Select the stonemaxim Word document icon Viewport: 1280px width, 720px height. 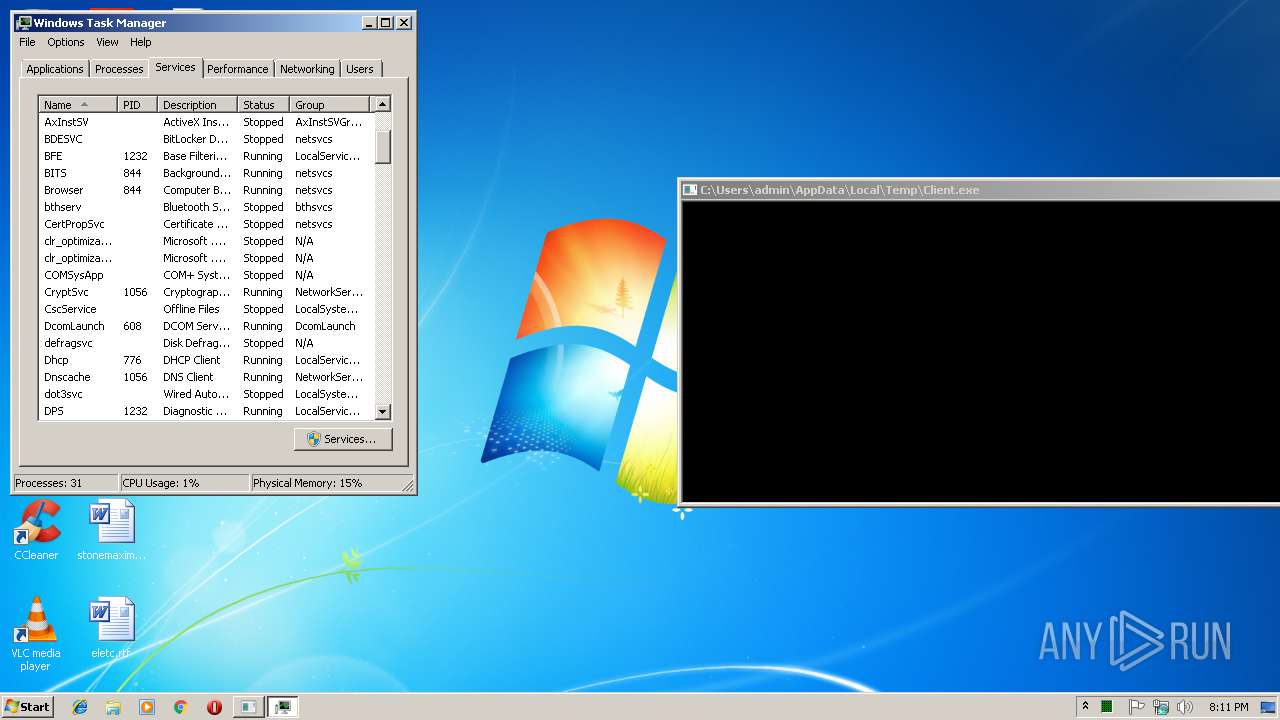111,530
